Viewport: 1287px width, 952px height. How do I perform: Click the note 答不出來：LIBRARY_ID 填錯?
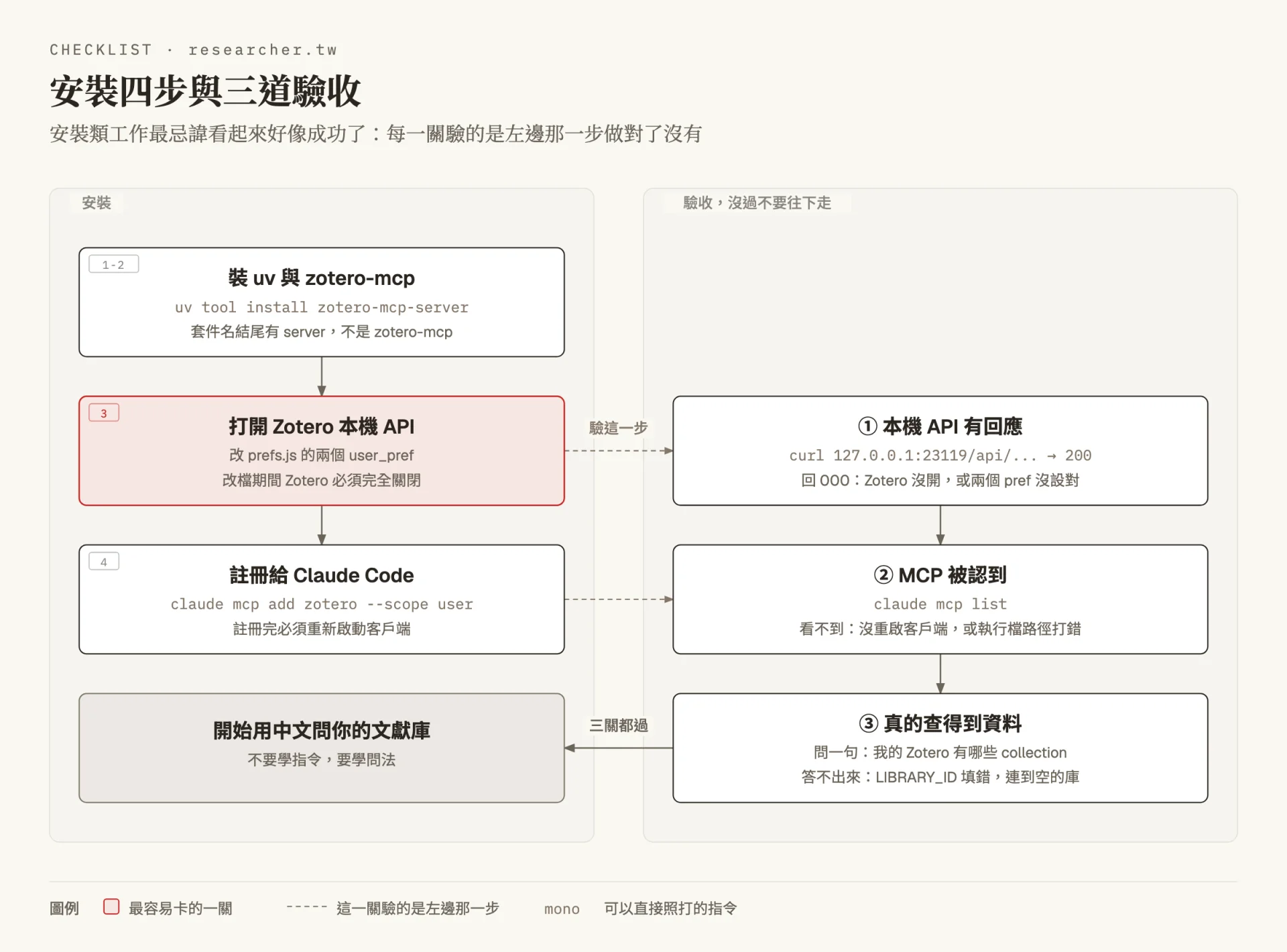(x=940, y=777)
